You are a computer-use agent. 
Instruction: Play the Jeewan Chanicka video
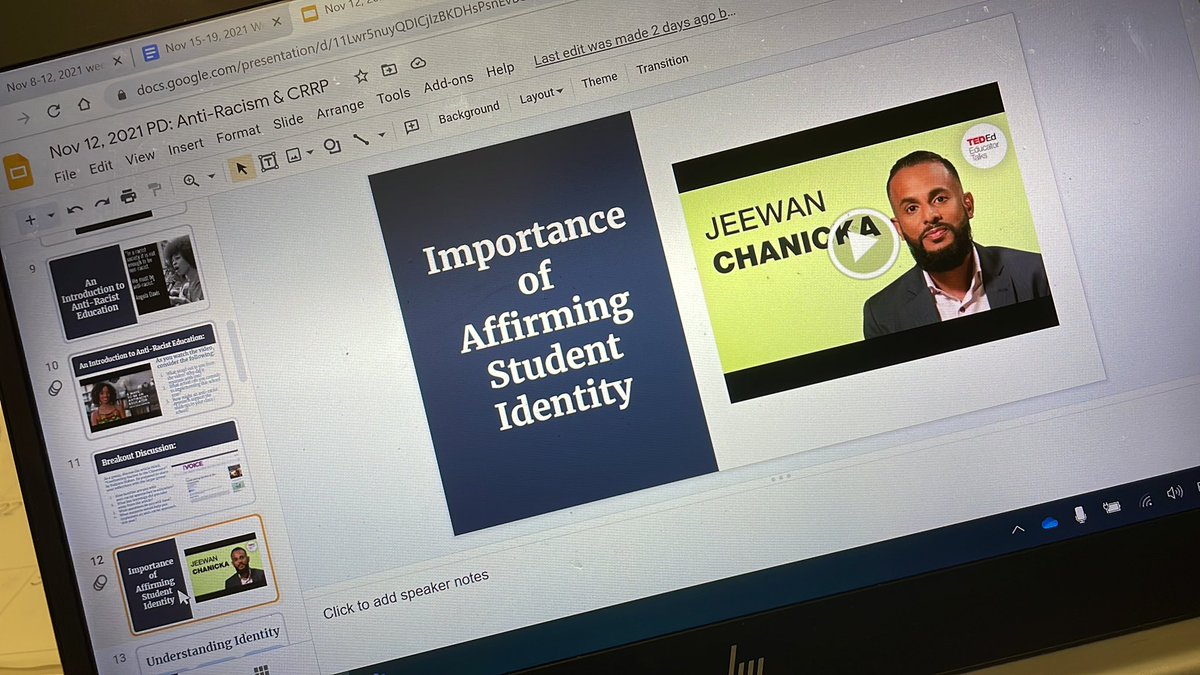pos(861,245)
